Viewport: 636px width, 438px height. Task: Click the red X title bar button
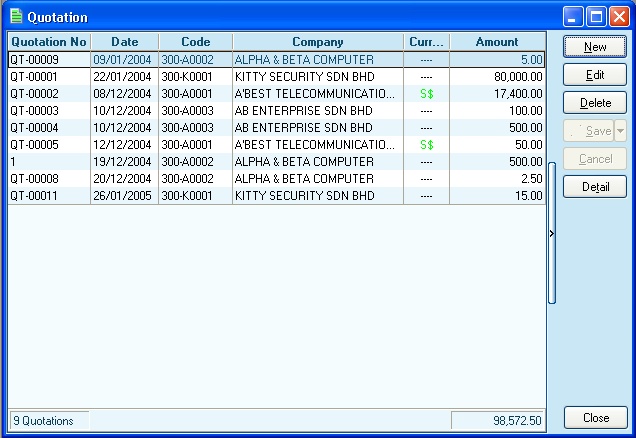point(620,17)
